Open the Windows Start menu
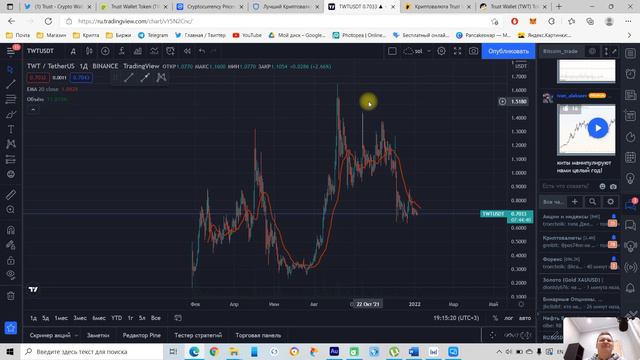640x360 pixels. point(10,351)
